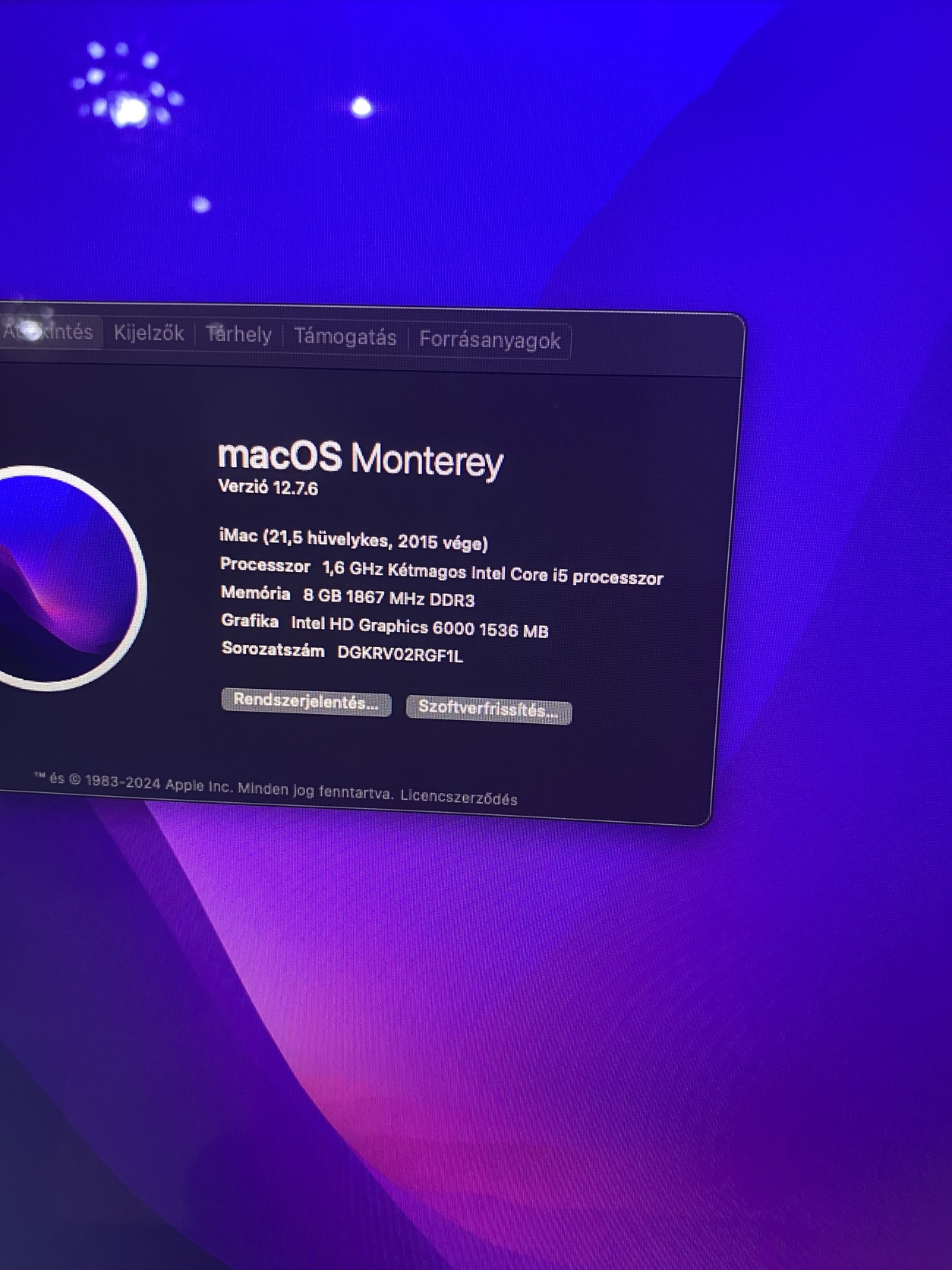
Task: Open the Forrásanyagok tab
Action: coord(490,340)
